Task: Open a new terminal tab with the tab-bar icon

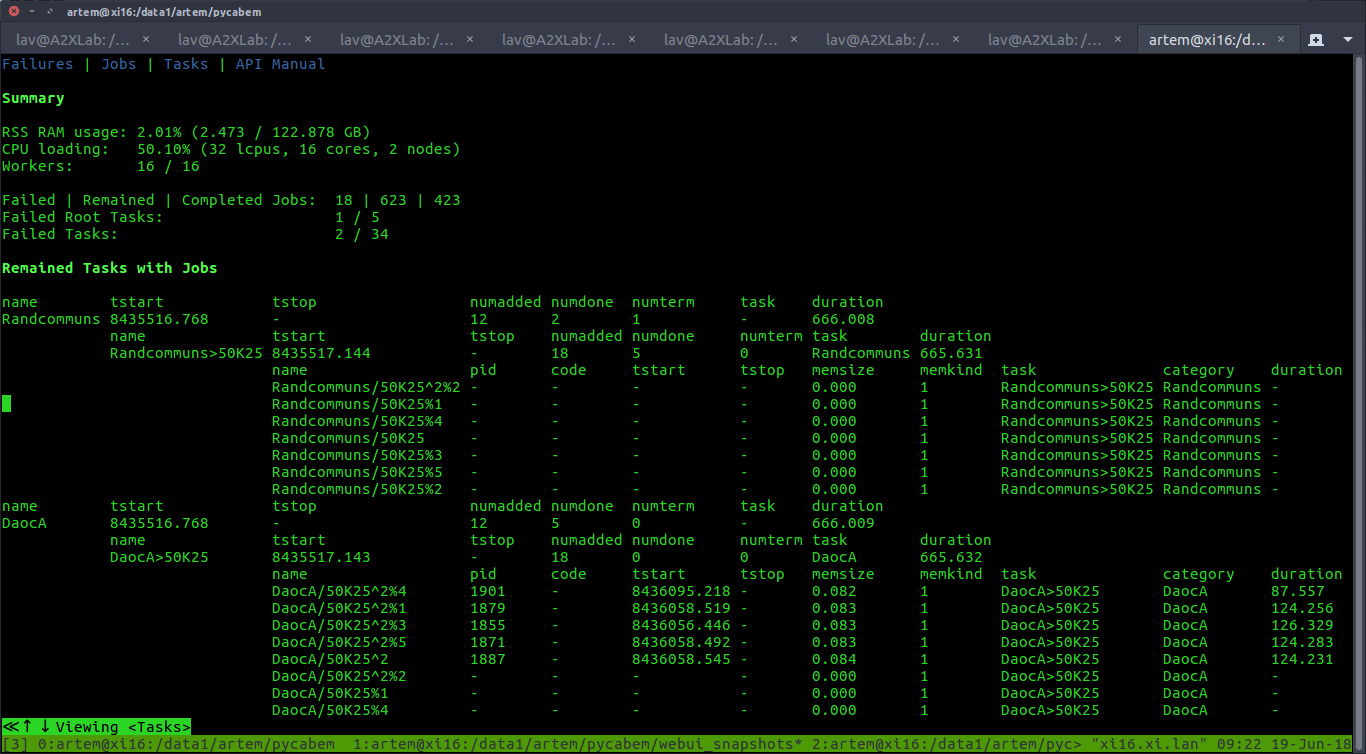Action: tap(1316, 40)
